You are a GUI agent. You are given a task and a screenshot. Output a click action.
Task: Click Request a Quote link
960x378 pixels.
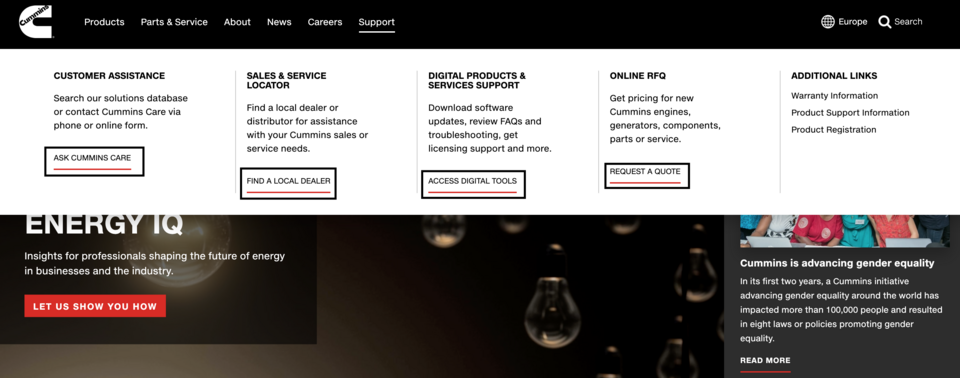(645, 172)
